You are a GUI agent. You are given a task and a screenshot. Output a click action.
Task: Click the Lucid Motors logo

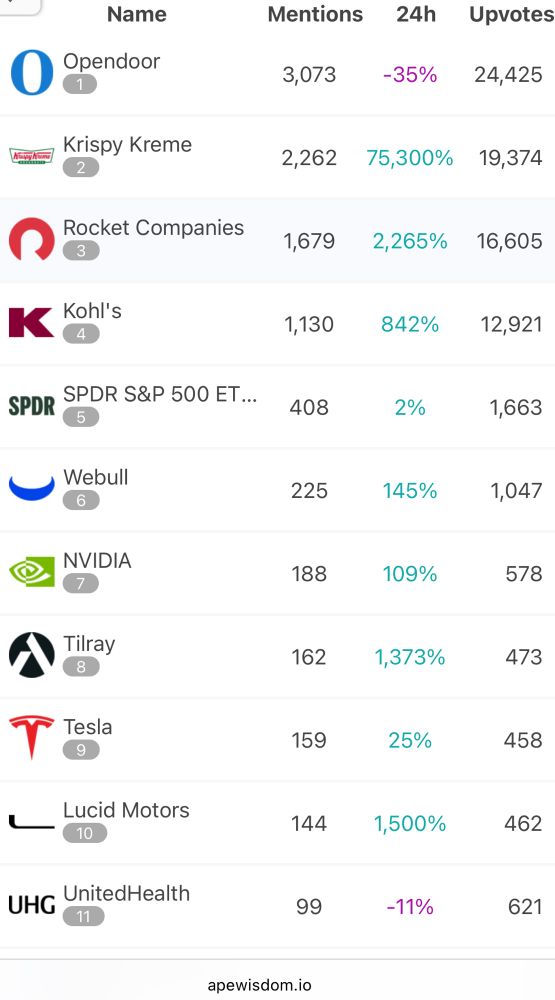pos(32,821)
